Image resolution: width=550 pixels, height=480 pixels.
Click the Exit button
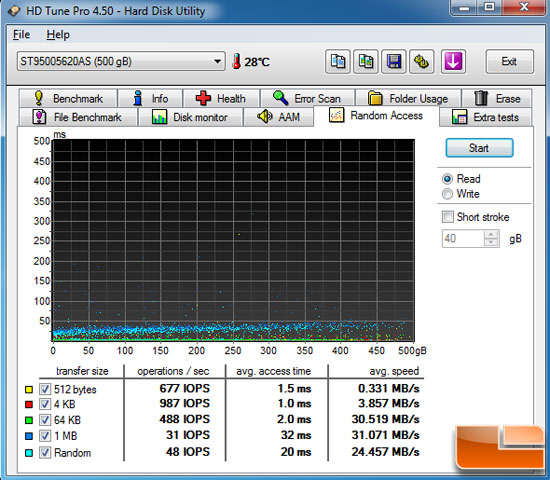[x=509, y=62]
